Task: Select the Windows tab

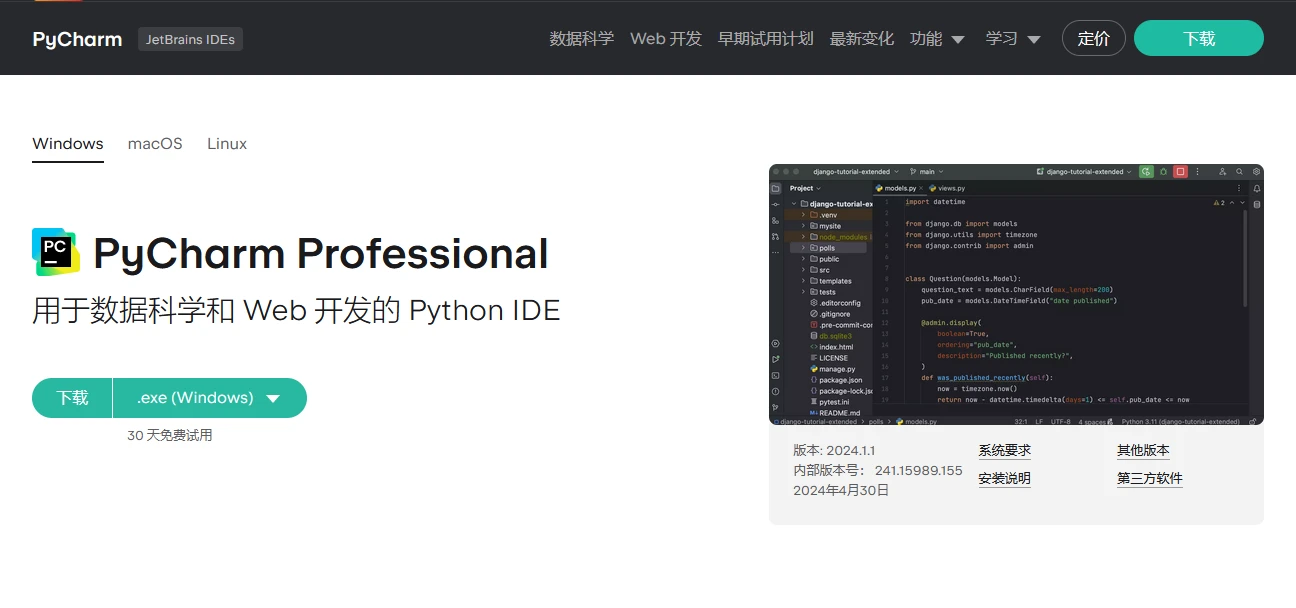Action: 68,144
